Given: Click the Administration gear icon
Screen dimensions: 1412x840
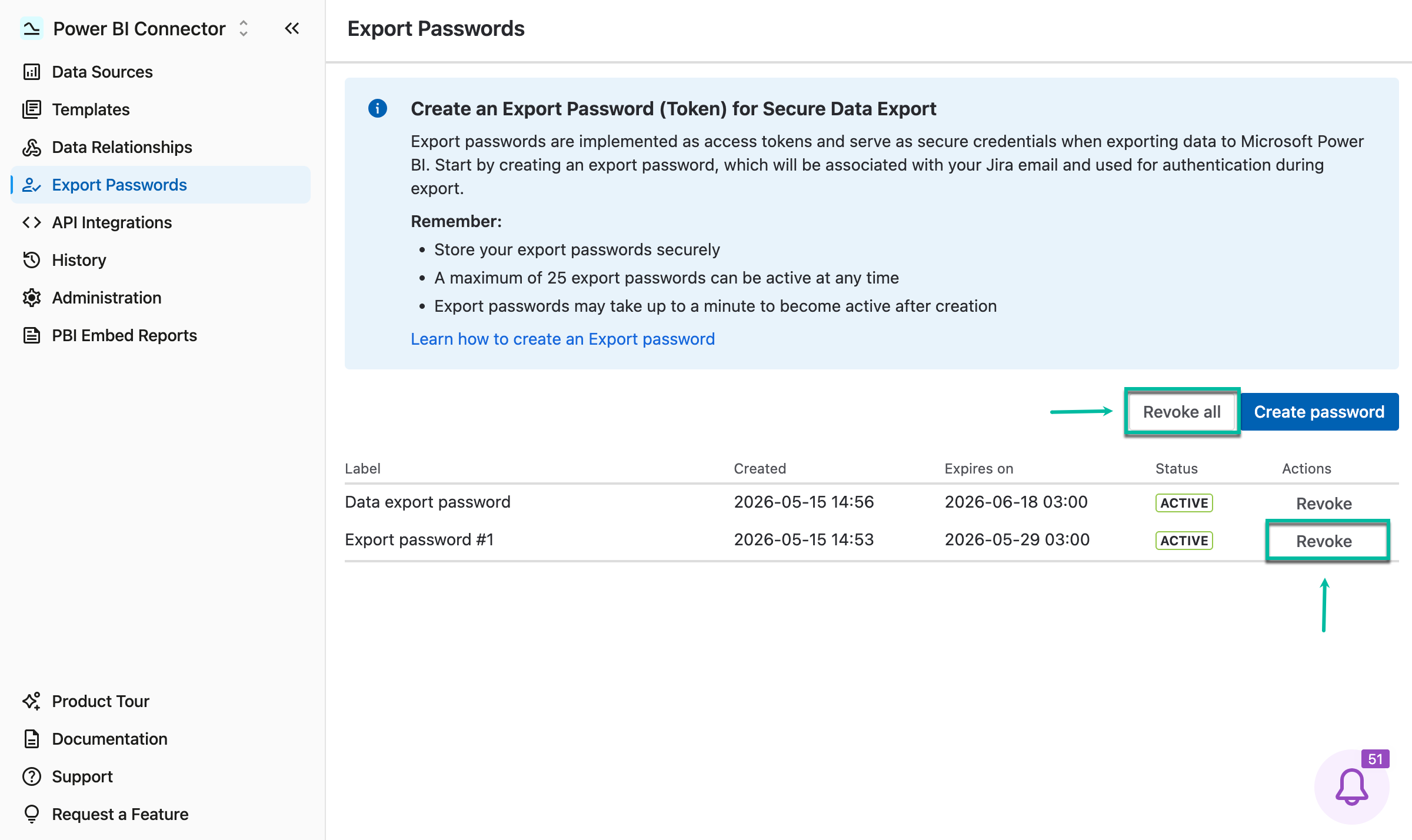Looking at the screenshot, I should 32,298.
